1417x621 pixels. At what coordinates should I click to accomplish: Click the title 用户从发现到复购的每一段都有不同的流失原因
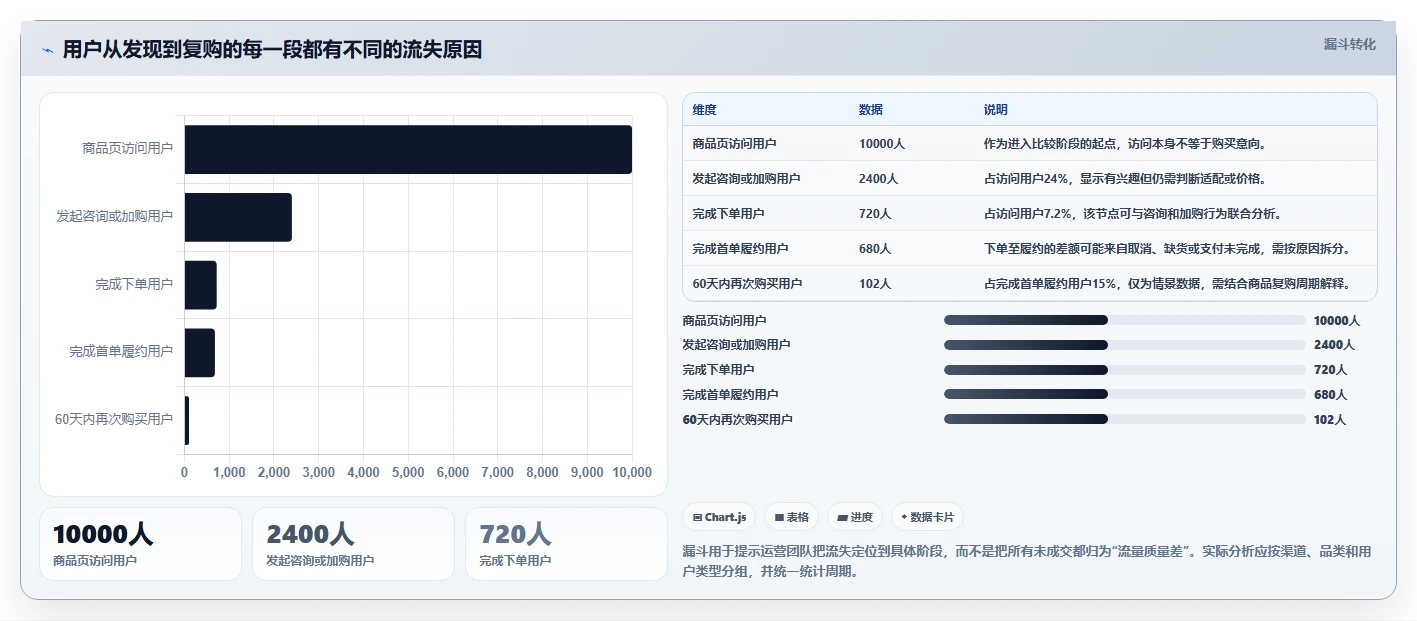click(x=272, y=50)
